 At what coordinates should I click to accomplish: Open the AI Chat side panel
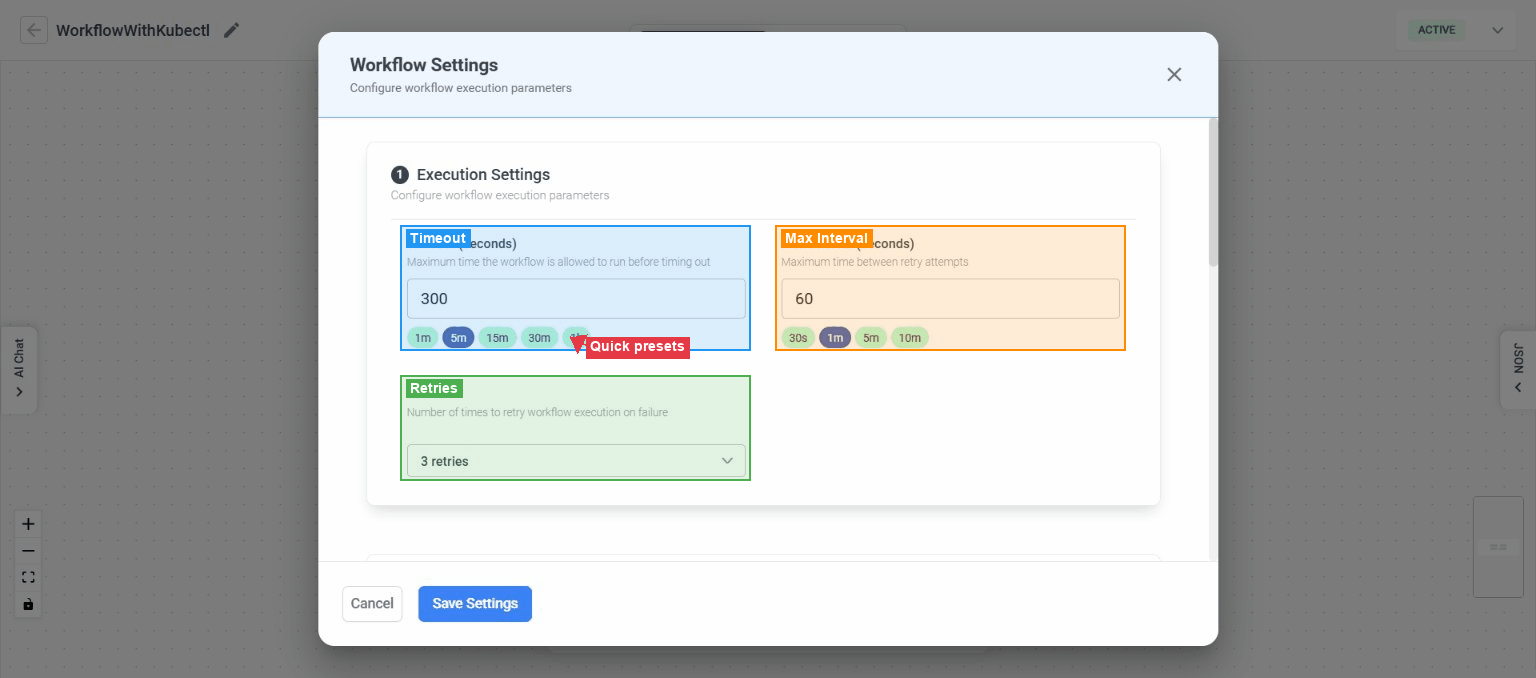[x=20, y=369]
